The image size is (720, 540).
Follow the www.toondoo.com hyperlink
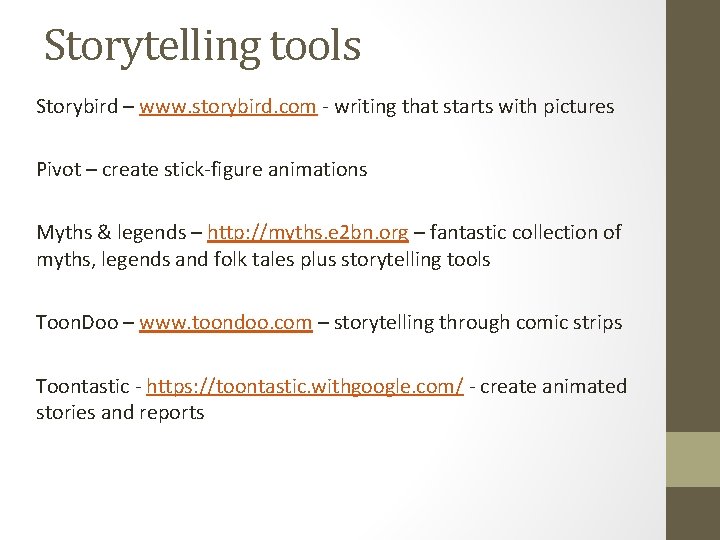pos(225,322)
